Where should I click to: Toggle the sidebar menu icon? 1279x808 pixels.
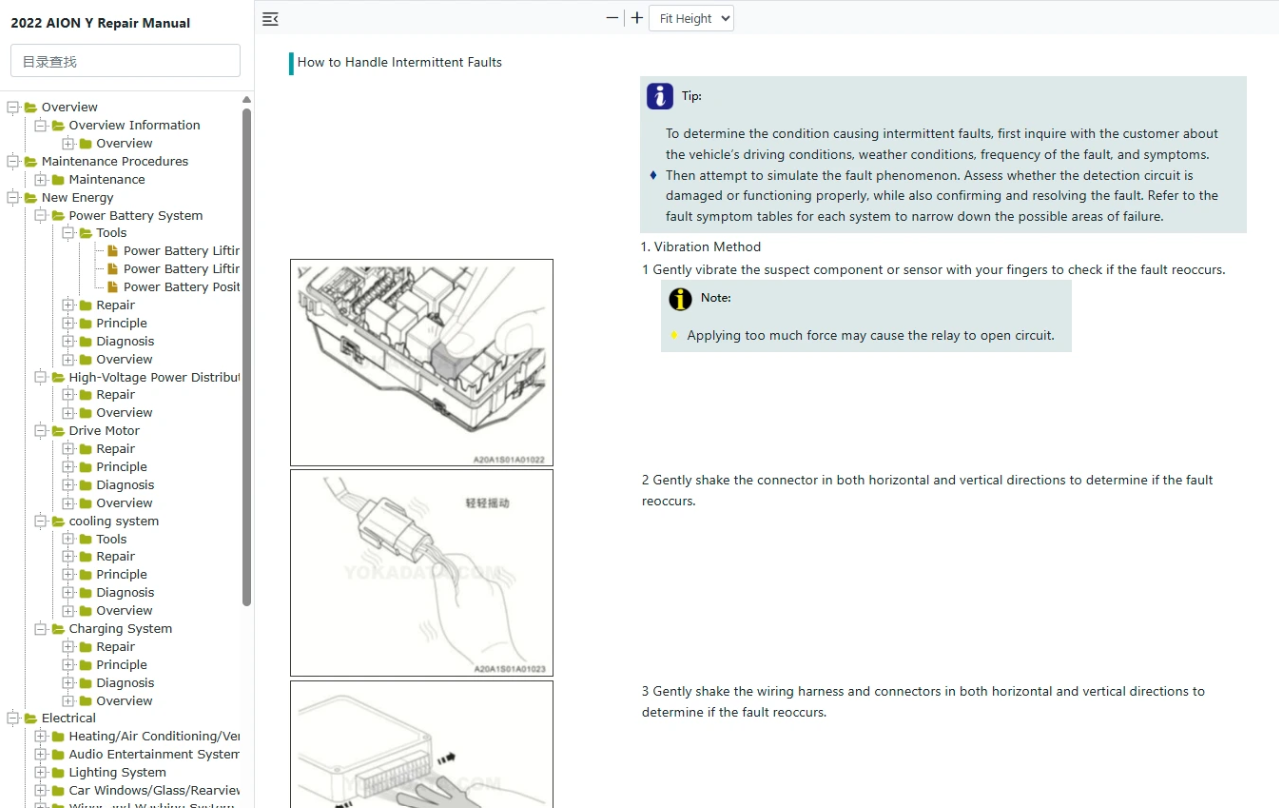pos(270,18)
